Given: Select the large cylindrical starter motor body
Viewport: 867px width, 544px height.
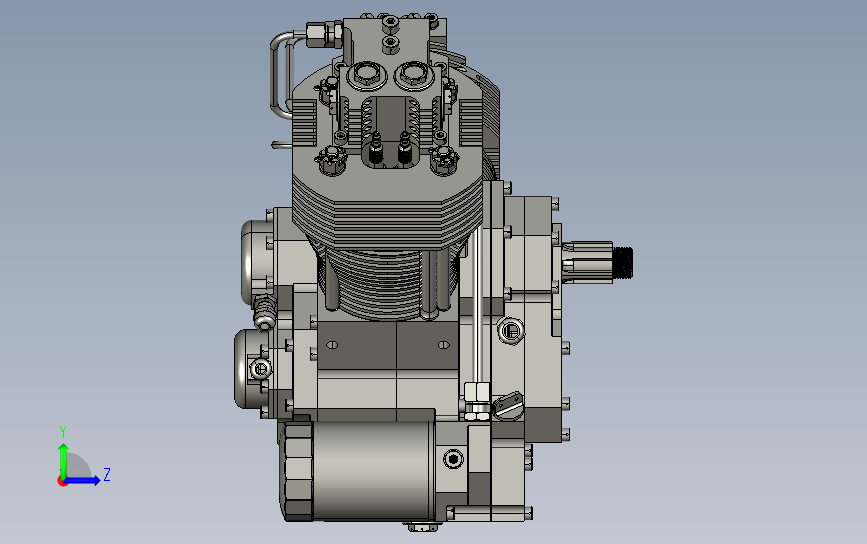Looking at the screenshot, I should pyautogui.click(x=373, y=470).
